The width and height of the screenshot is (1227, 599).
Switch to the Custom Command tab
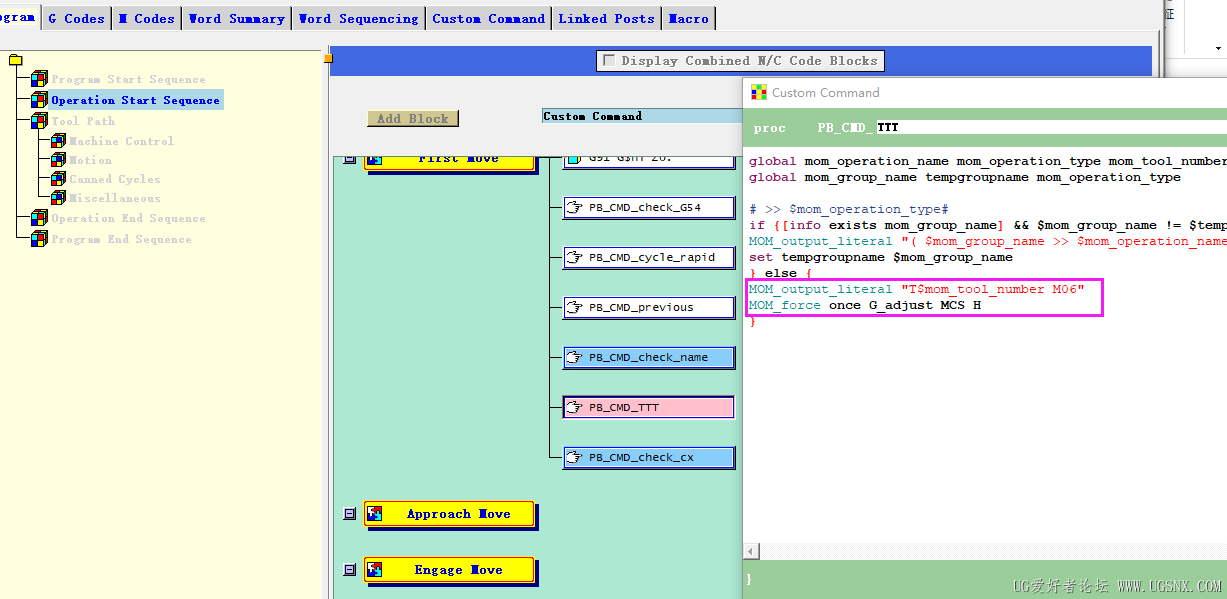tap(489, 18)
